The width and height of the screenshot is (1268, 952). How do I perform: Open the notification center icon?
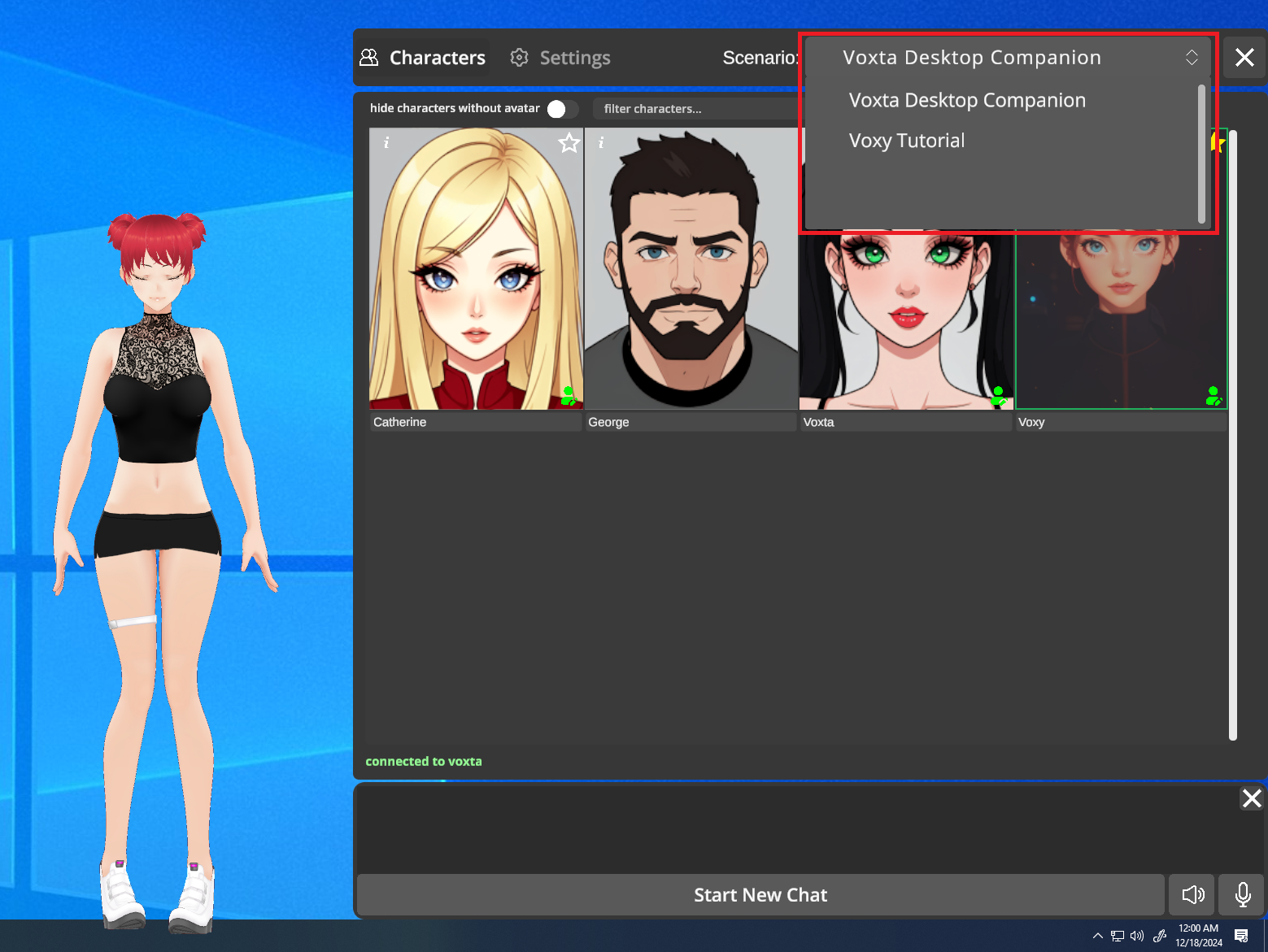point(1241,936)
